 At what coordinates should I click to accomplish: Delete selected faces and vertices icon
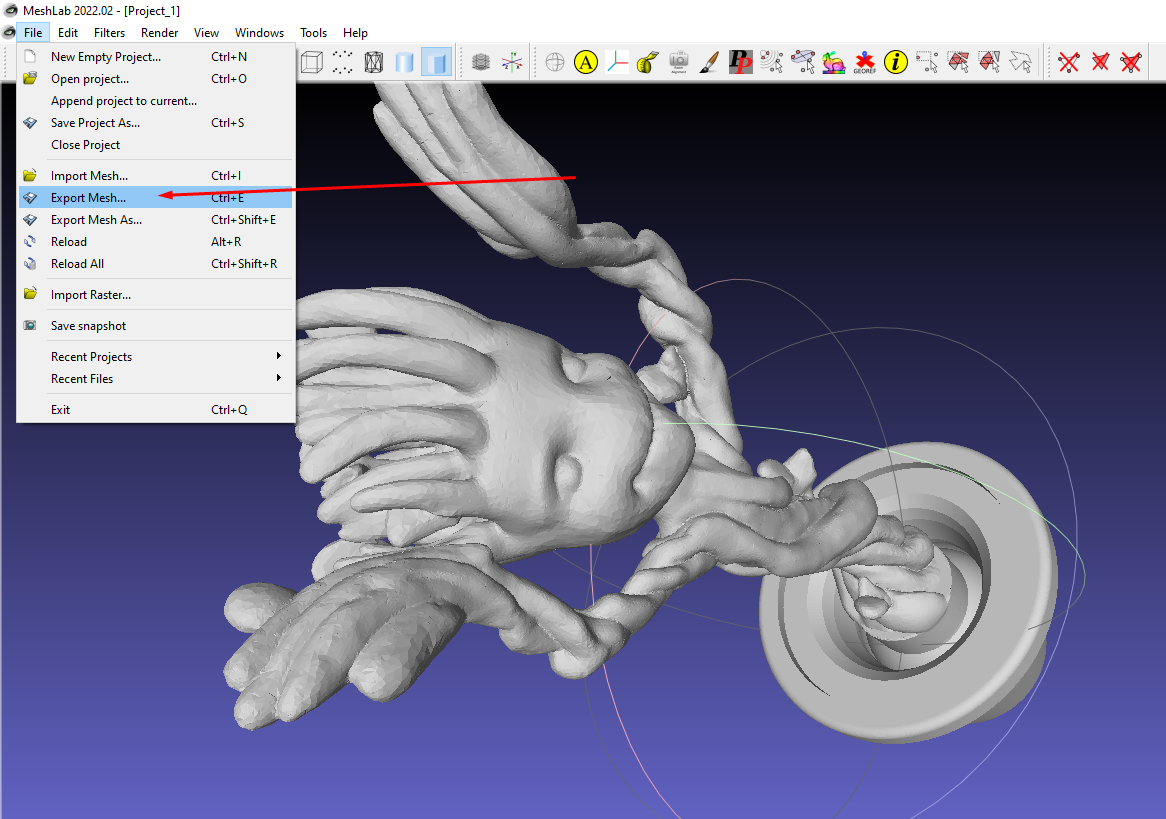coord(1131,62)
